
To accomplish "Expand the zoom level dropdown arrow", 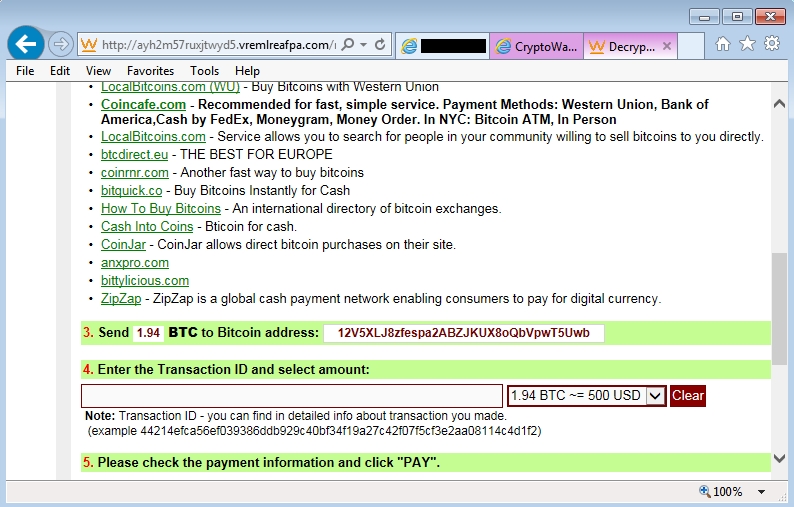I will (x=762, y=492).
